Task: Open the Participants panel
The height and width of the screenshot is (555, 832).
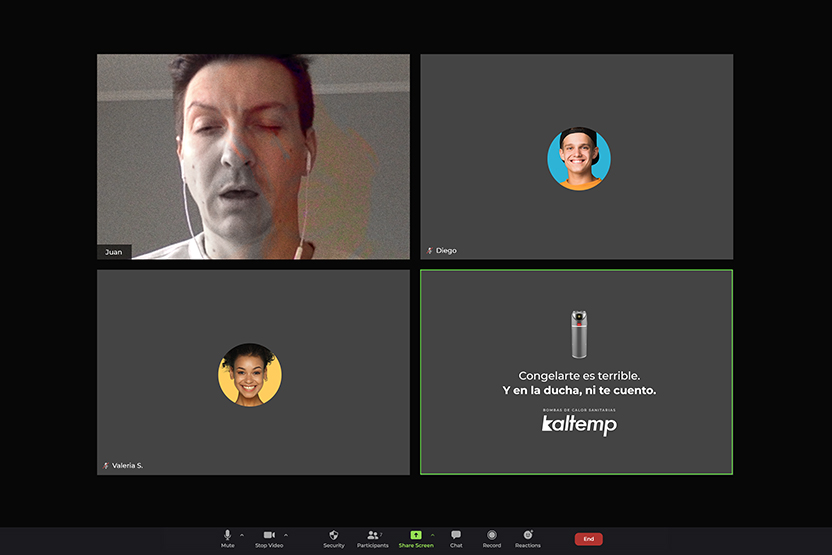Action: [x=372, y=539]
